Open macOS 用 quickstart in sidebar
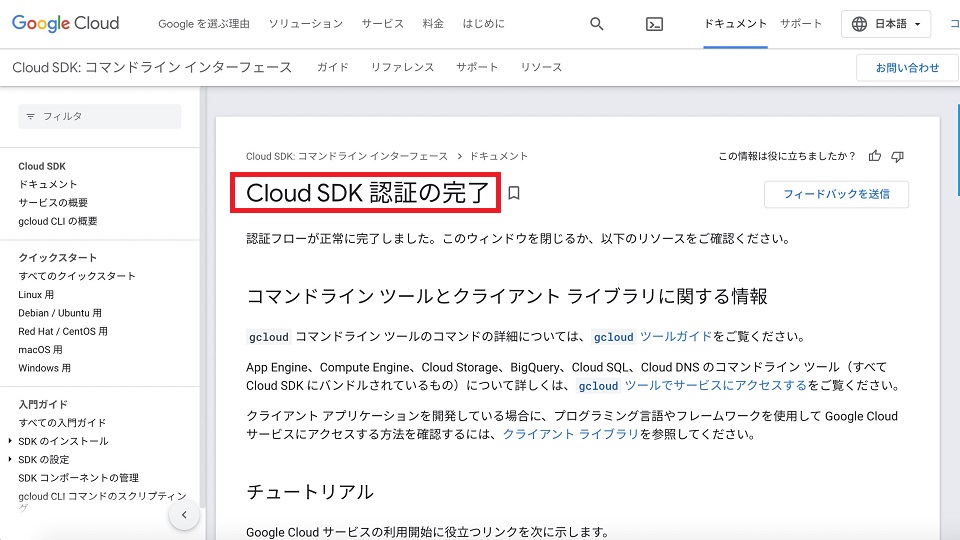Image resolution: width=960 pixels, height=540 pixels. pyautogui.click(x=40, y=350)
